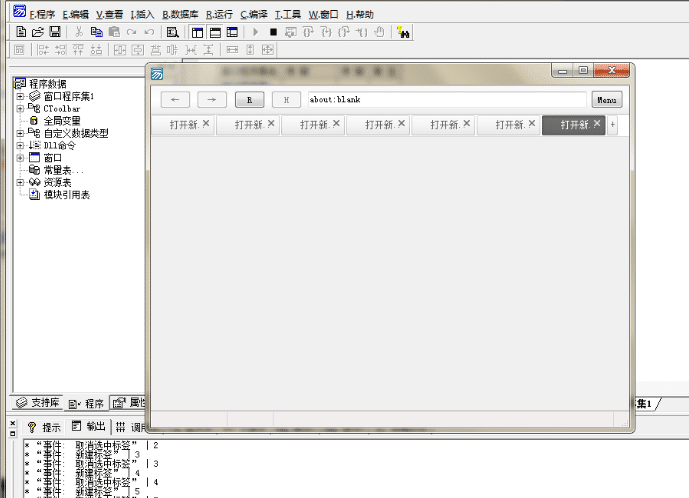The height and width of the screenshot is (498, 689).
Task: Click the about:blank address field
Action: [446, 99]
